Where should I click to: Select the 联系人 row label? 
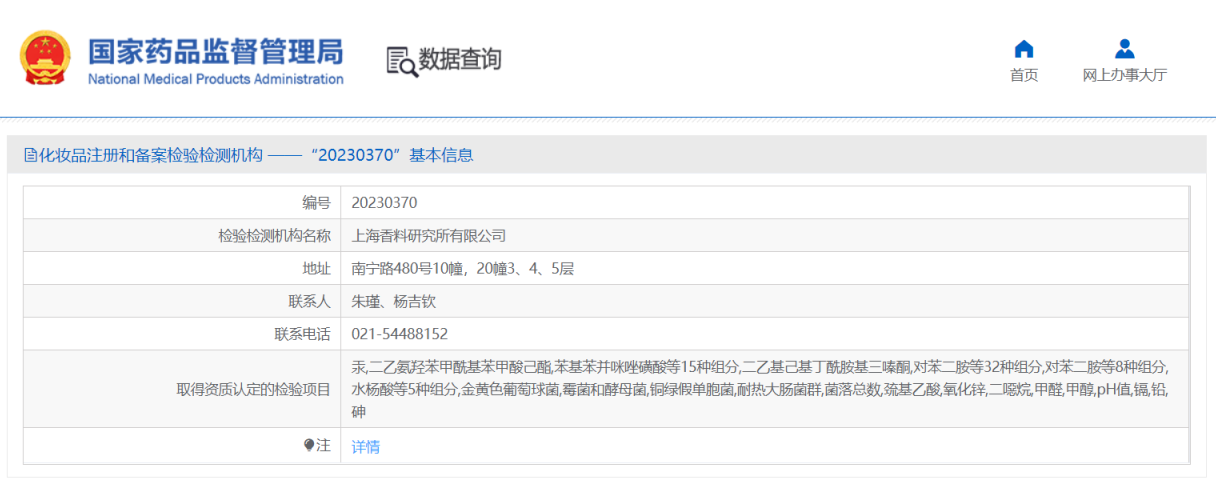click(309, 301)
